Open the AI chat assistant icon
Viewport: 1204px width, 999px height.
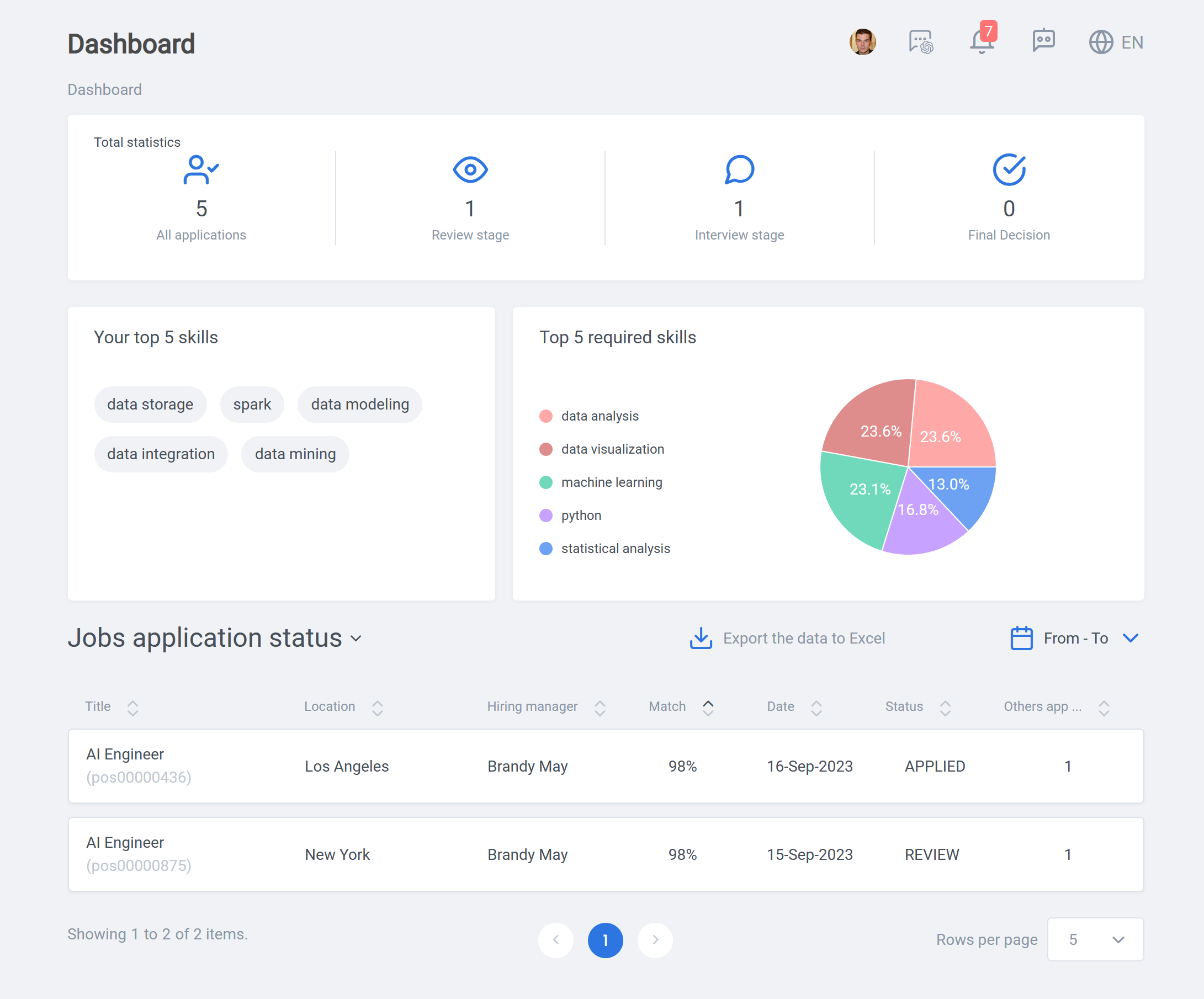(x=921, y=42)
